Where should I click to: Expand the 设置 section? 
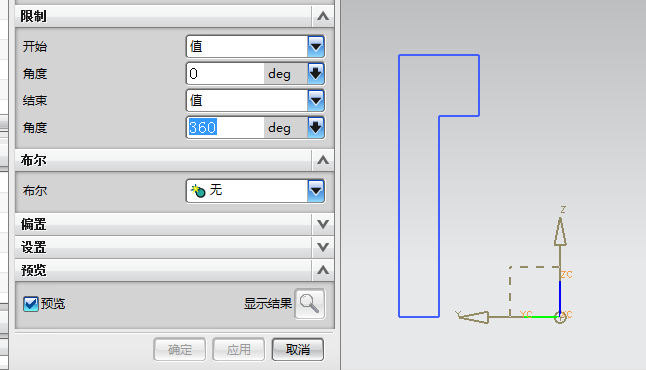pos(323,247)
